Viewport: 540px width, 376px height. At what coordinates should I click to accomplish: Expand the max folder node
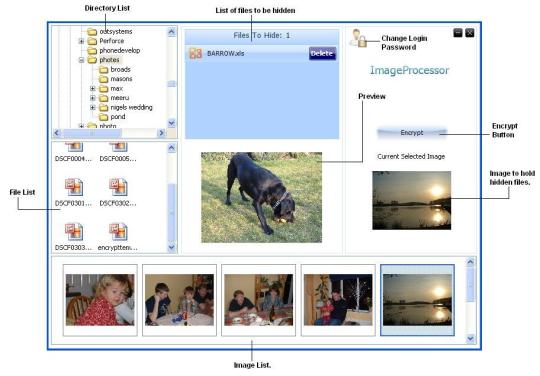93,89
